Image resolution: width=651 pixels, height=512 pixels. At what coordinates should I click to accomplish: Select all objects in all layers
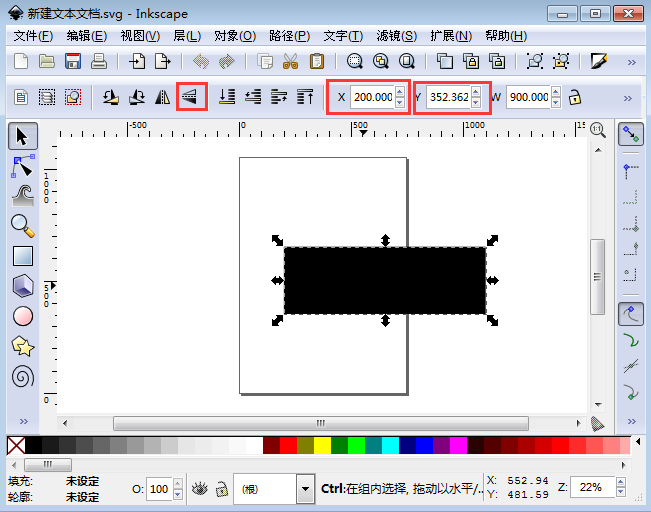click(47, 97)
